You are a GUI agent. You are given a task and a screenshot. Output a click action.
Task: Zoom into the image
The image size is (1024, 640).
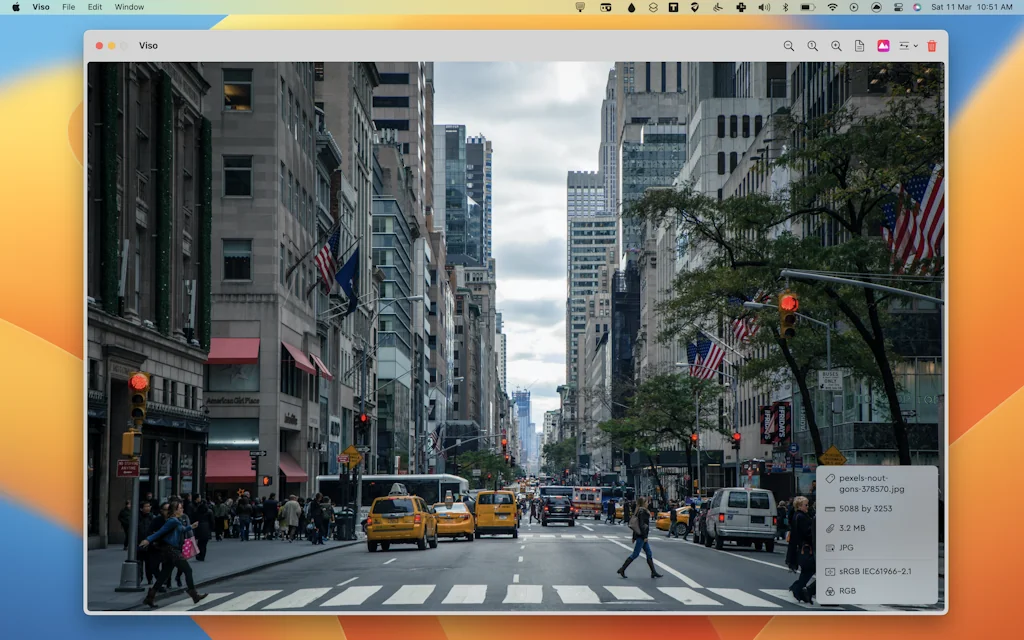coord(836,45)
